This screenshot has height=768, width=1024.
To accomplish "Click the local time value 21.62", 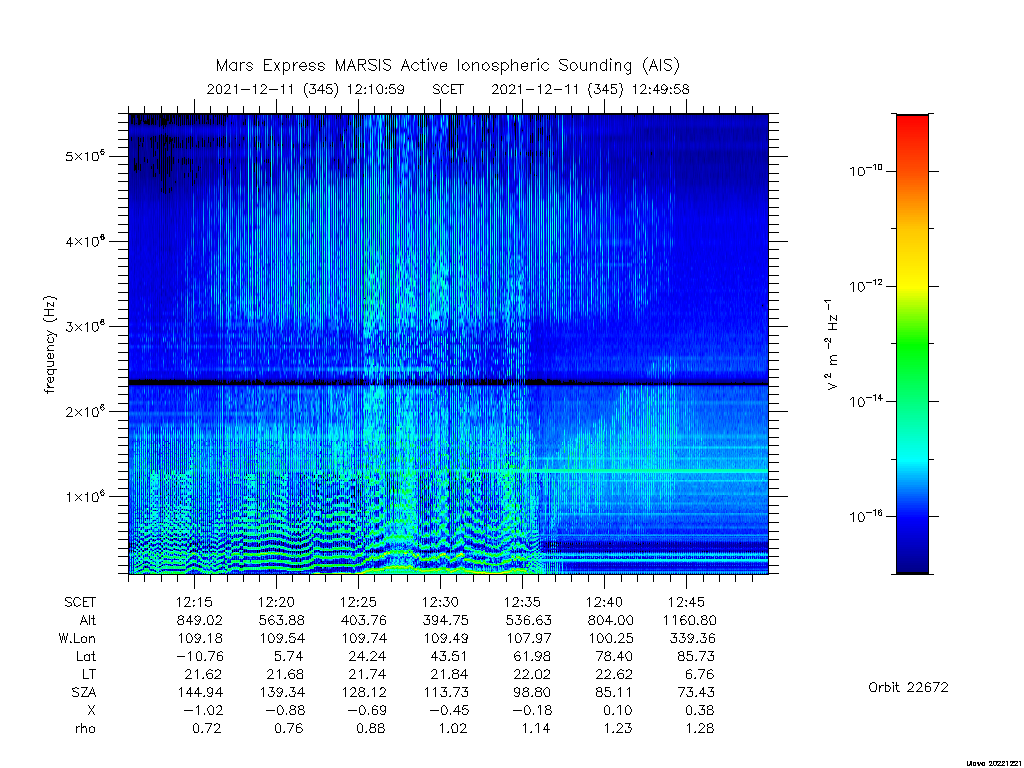I will pyautogui.click(x=204, y=674).
